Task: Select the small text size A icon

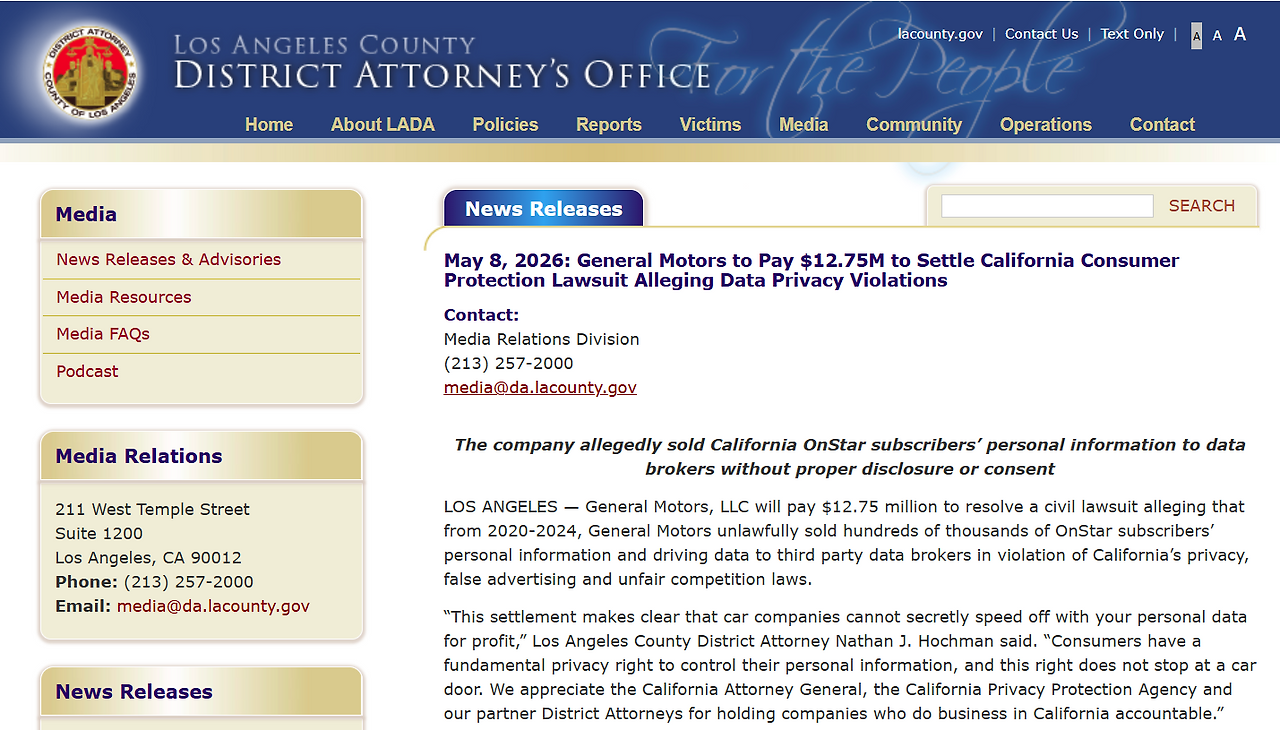Action: [x=1197, y=35]
